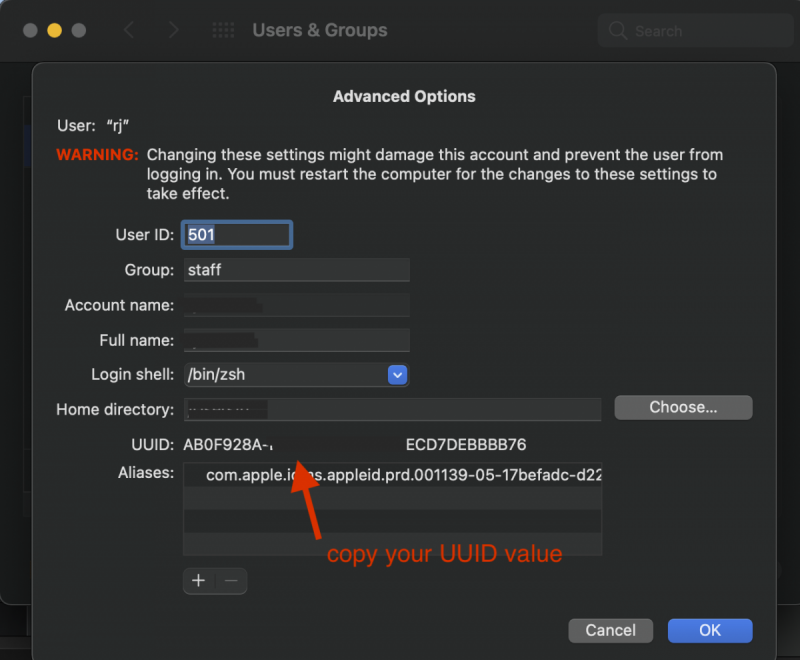Click the User ID field
The height and width of the screenshot is (660, 800).
pos(237,235)
